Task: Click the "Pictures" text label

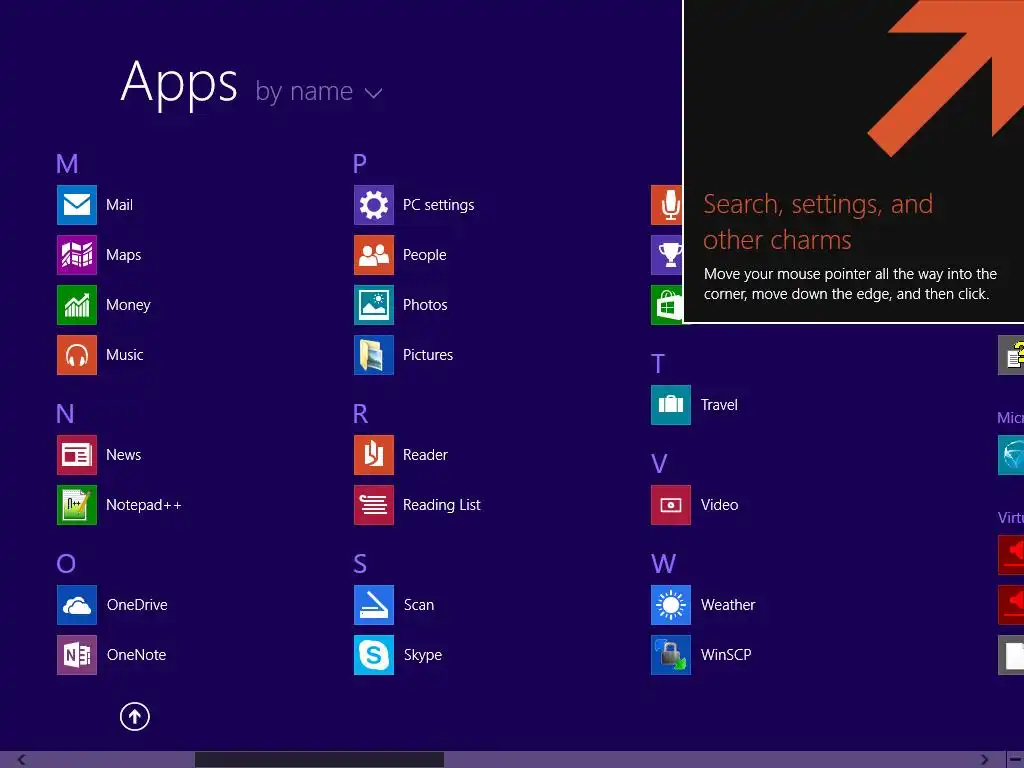Action: click(x=428, y=355)
